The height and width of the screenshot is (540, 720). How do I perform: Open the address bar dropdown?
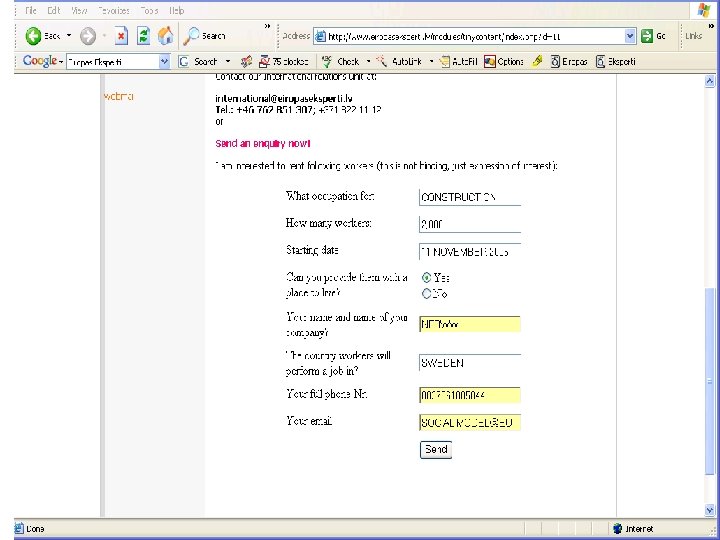tap(630, 36)
